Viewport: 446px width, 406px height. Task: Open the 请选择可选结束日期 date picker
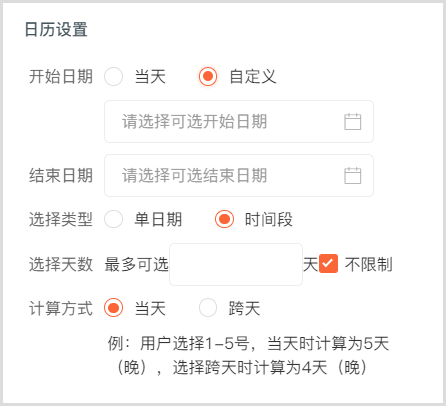pyautogui.click(x=239, y=175)
